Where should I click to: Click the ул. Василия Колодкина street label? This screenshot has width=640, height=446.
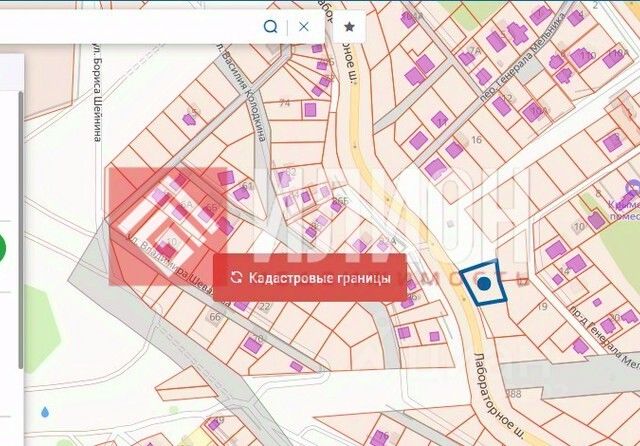[x=244, y=95]
